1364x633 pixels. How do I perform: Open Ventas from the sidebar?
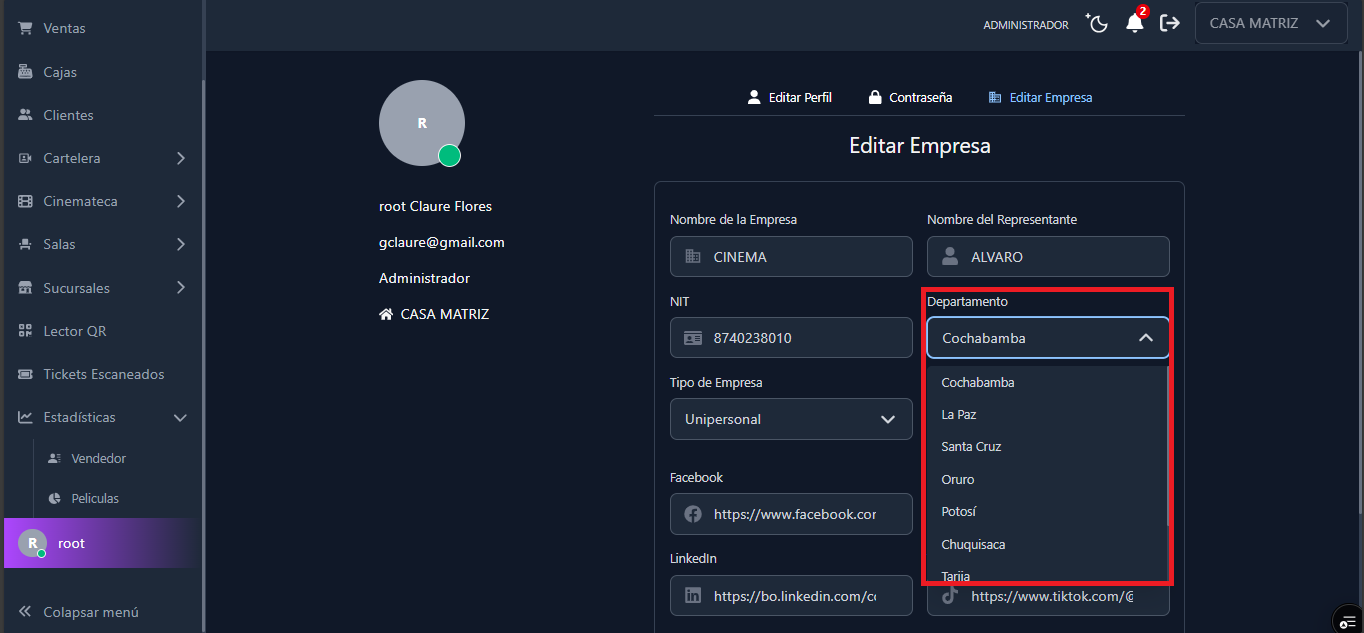click(64, 28)
